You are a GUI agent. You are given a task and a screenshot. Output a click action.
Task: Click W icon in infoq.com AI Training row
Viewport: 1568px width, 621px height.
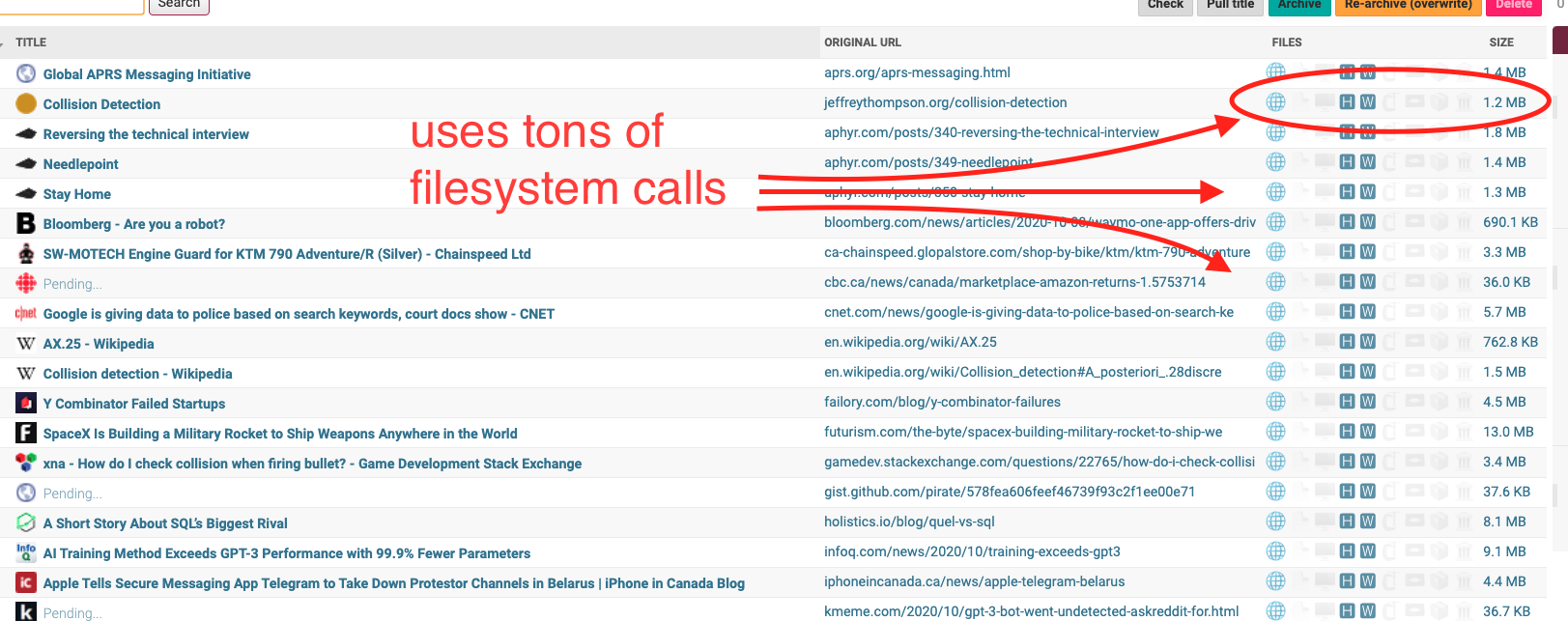point(1368,551)
